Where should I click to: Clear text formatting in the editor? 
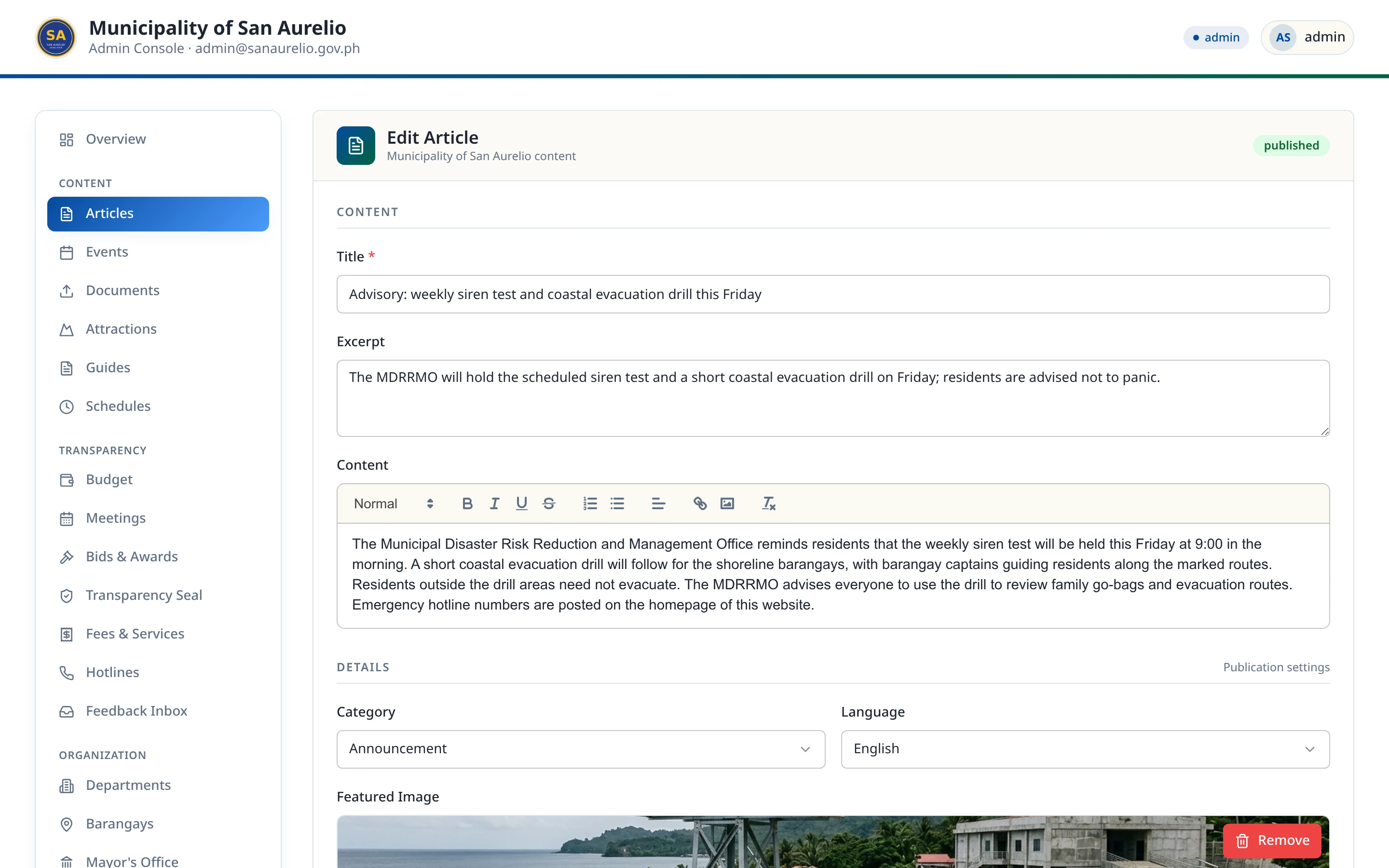[x=769, y=503]
